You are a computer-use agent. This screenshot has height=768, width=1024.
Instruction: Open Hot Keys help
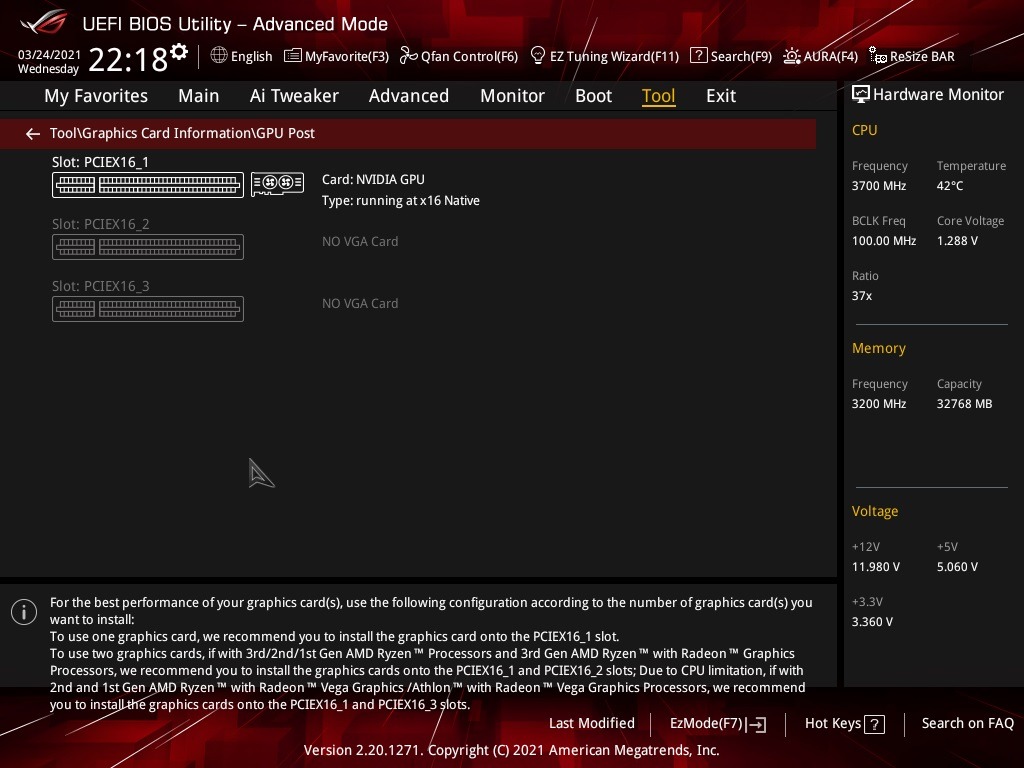tap(844, 724)
